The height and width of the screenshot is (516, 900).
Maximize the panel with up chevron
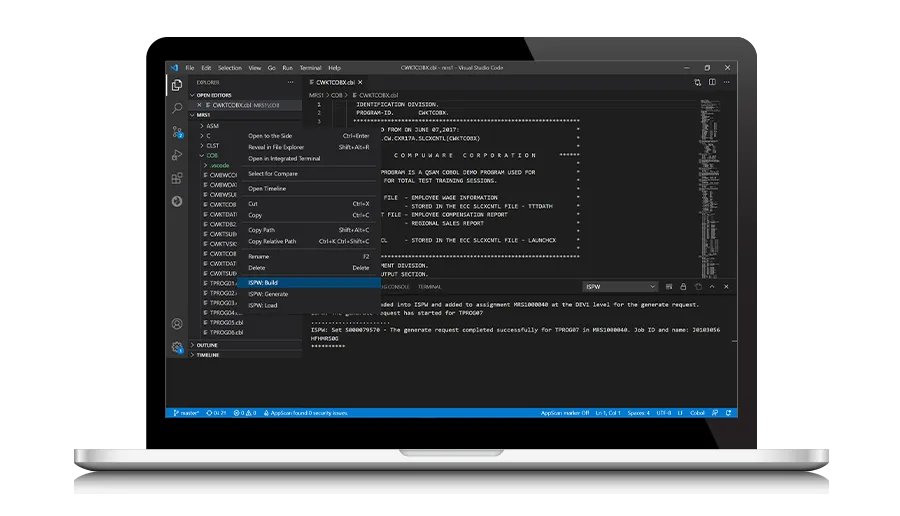712,286
